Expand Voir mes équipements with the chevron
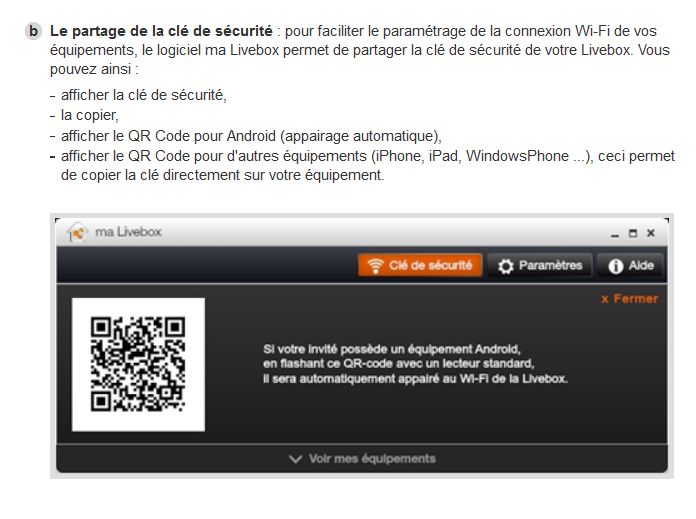This screenshot has width=696, height=519. click(x=295, y=459)
